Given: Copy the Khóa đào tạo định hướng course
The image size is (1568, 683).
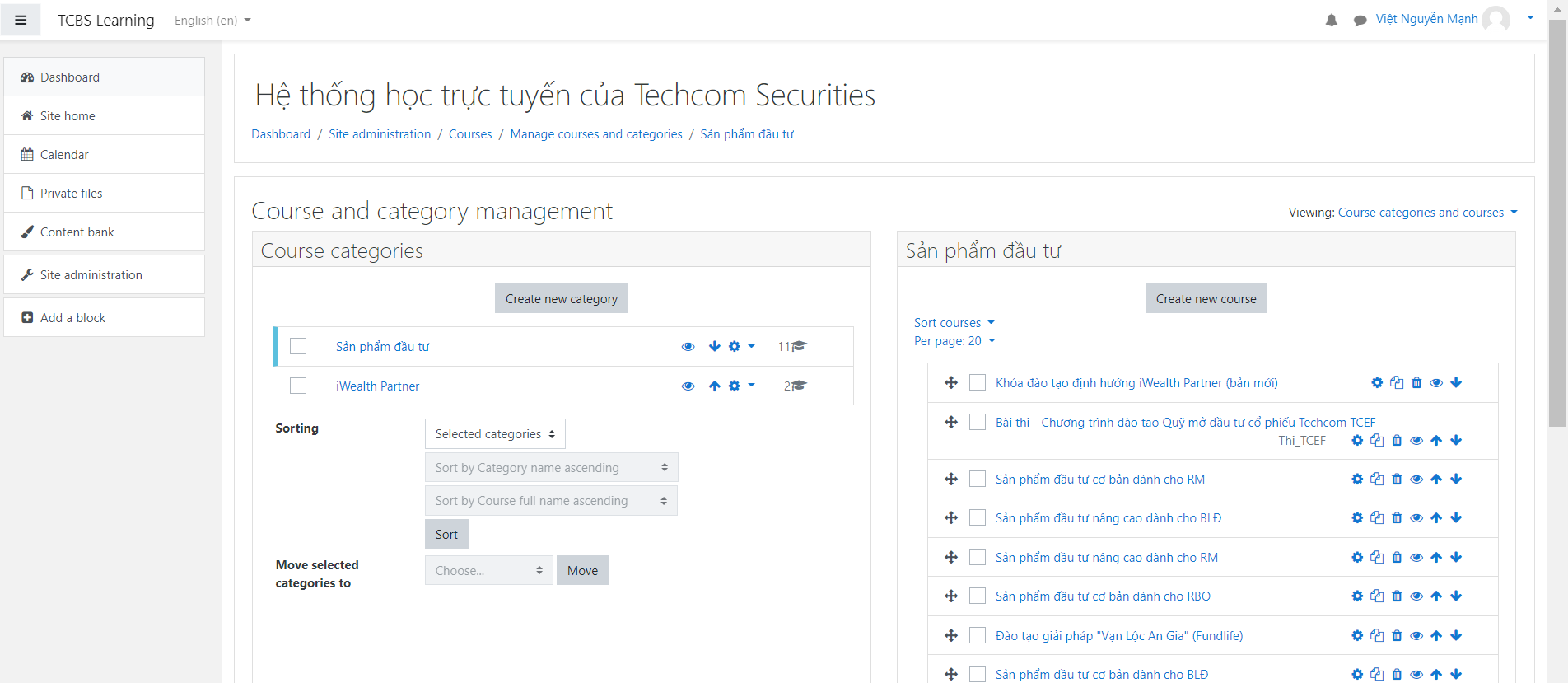Looking at the screenshot, I should coord(1397,382).
